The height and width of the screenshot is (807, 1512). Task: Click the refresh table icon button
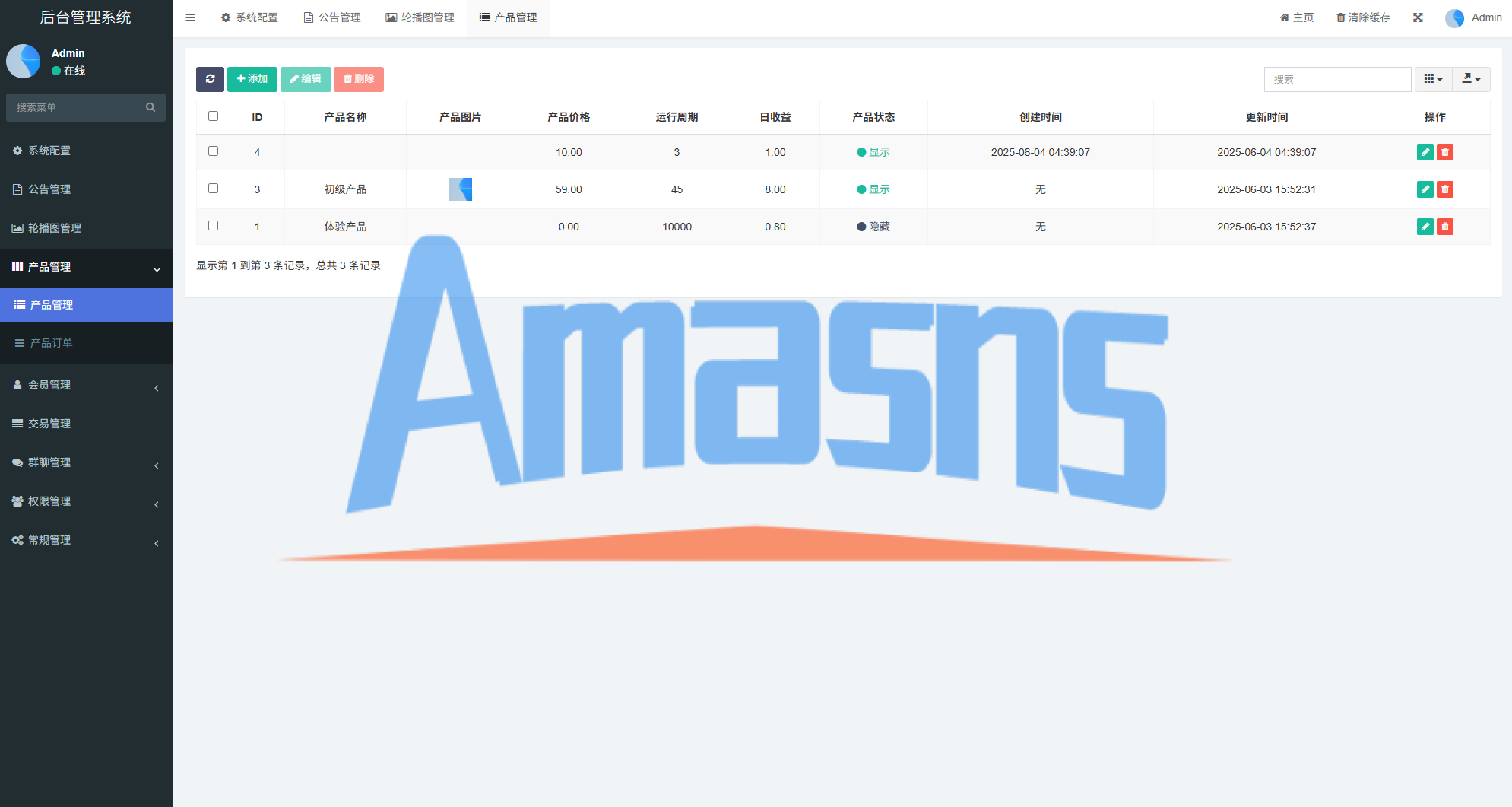(210, 79)
